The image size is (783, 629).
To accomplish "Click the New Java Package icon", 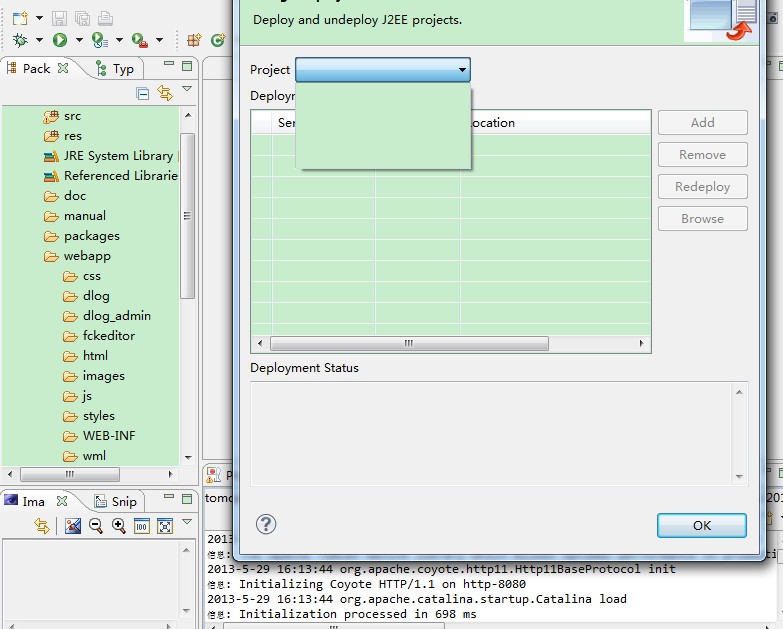I will (x=195, y=40).
